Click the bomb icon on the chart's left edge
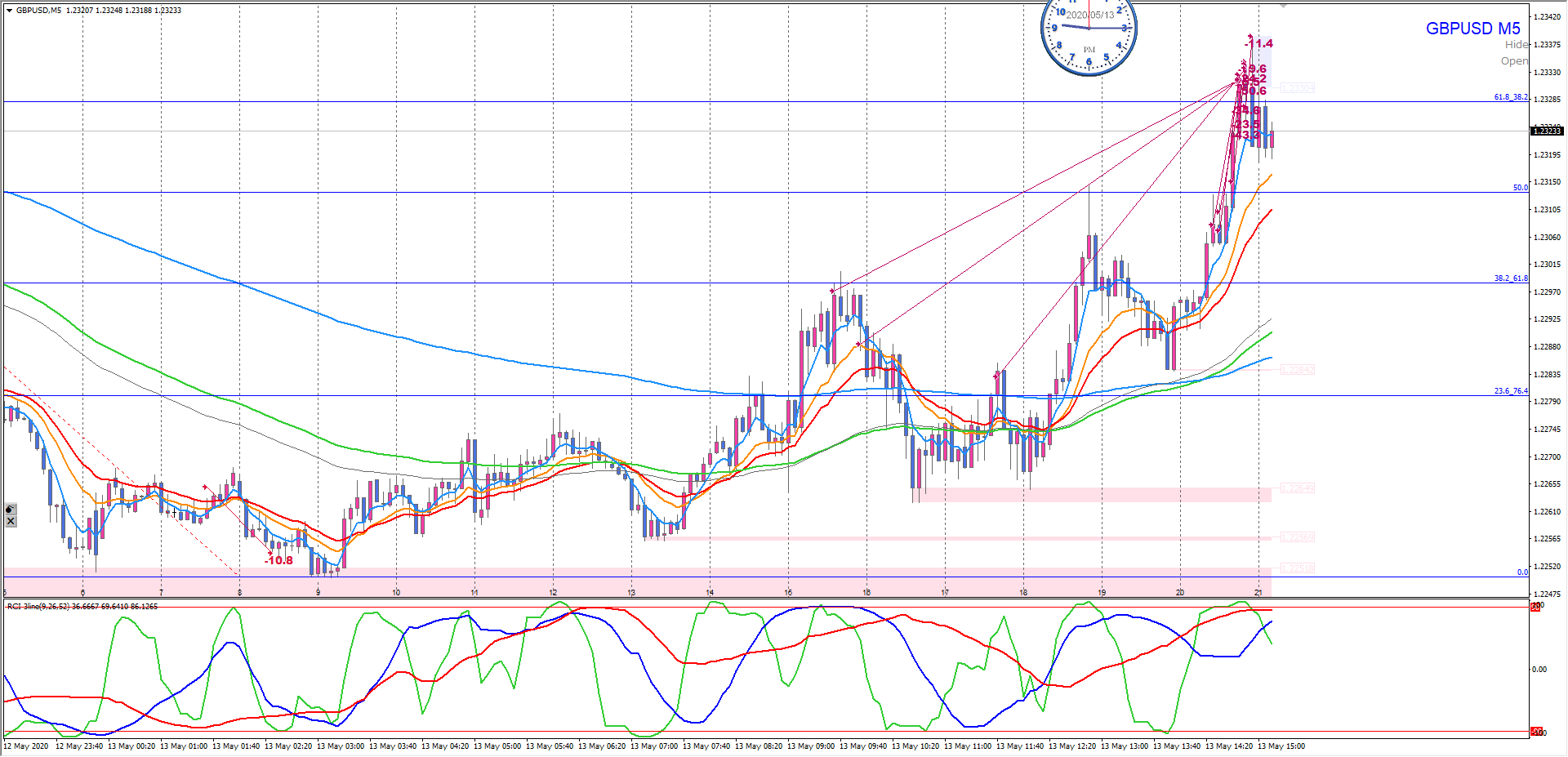Viewport: 1568px width, 757px height. pos(10,509)
